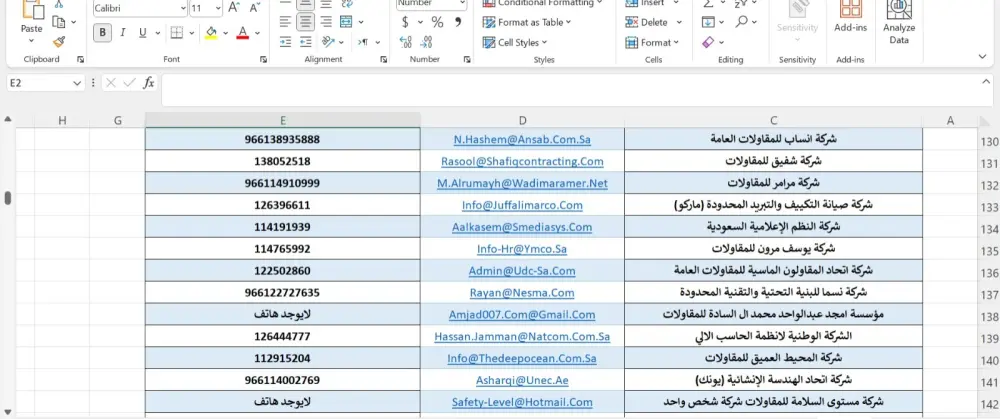Open the Format cells menu

tap(652, 42)
